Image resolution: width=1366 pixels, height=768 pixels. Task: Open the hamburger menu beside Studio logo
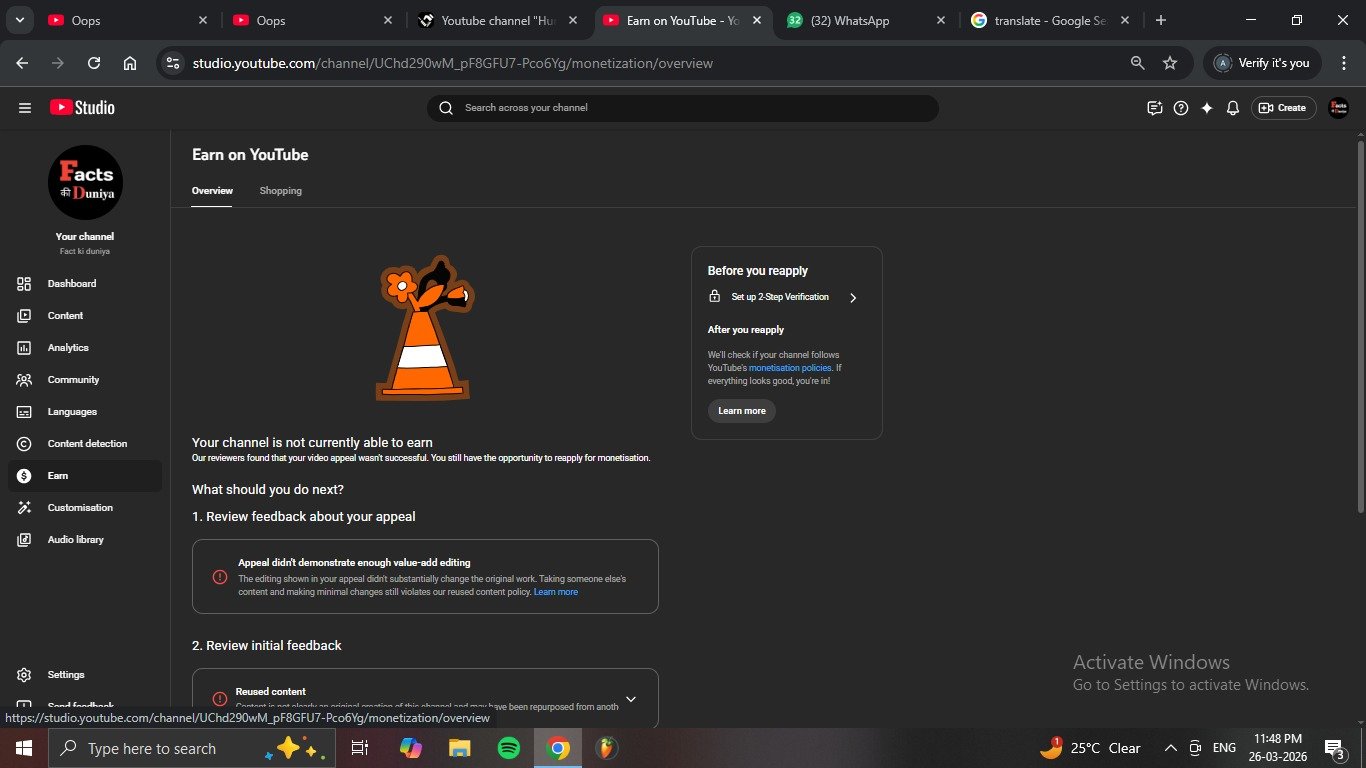(25, 108)
